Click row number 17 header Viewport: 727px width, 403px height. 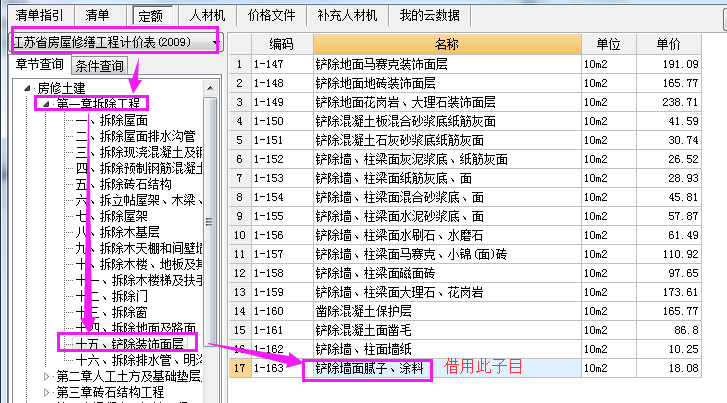point(240,368)
